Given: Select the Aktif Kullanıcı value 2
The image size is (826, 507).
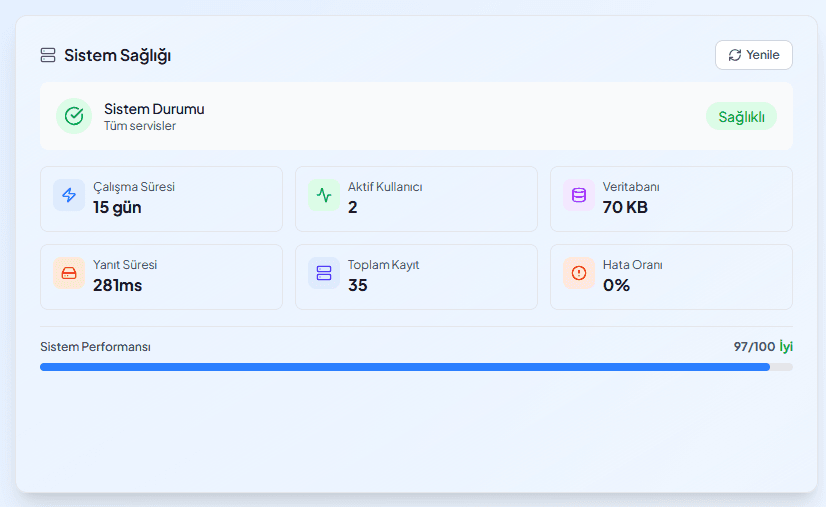Looking at the screenshot, I should (353, 208).
